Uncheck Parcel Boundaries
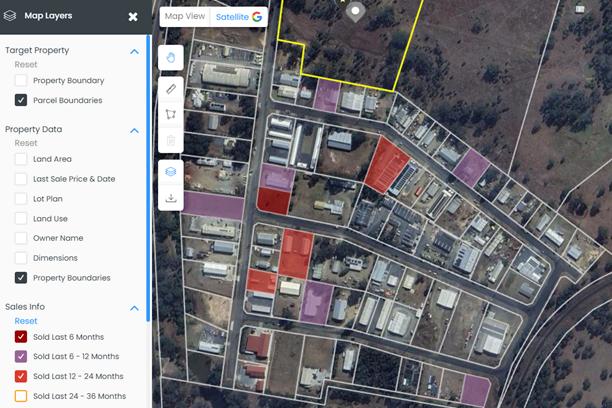The height and width of the screenshot is (408, 612). 21,100
